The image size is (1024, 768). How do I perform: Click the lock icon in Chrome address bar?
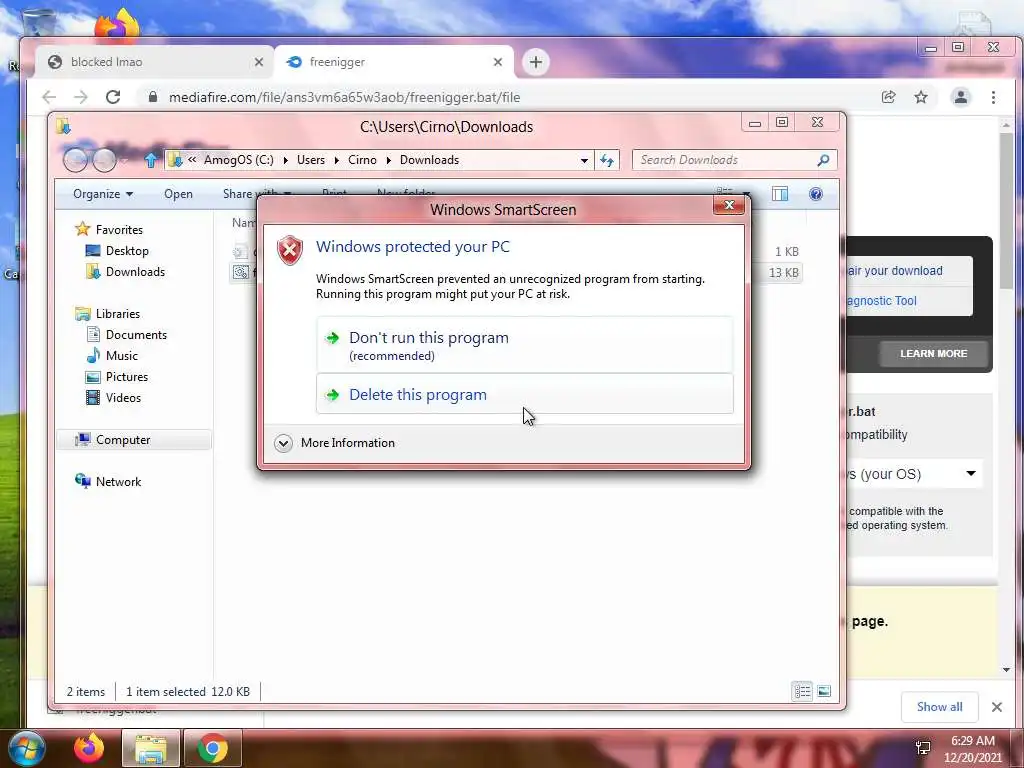tap(153, 97)
